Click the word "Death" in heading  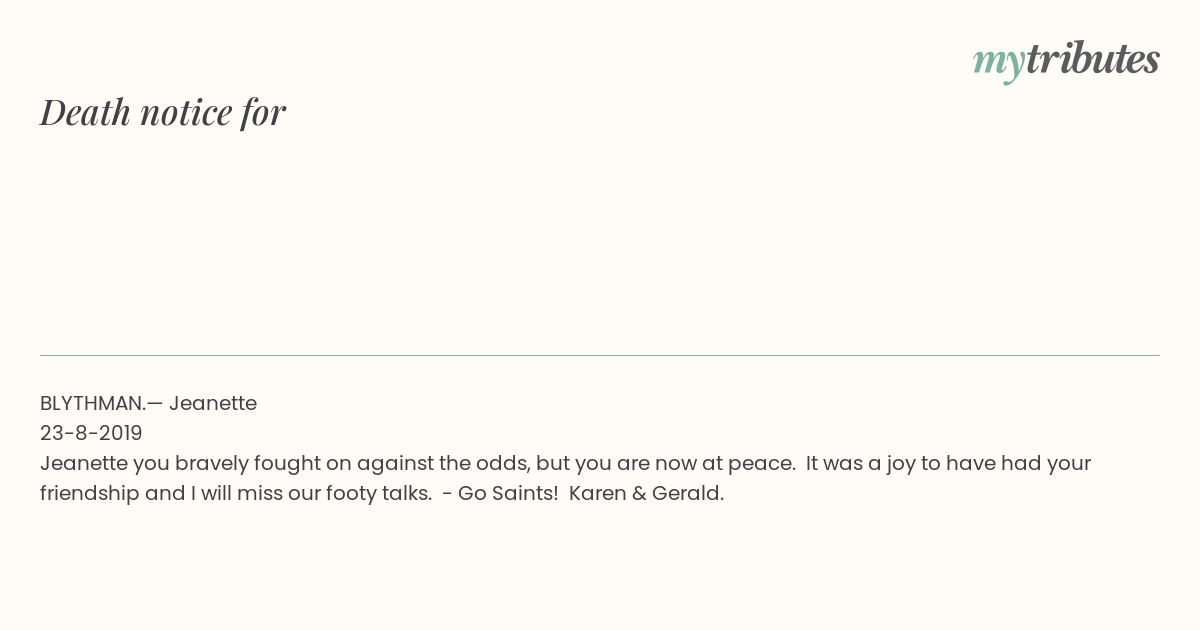(x=85, y=112)
